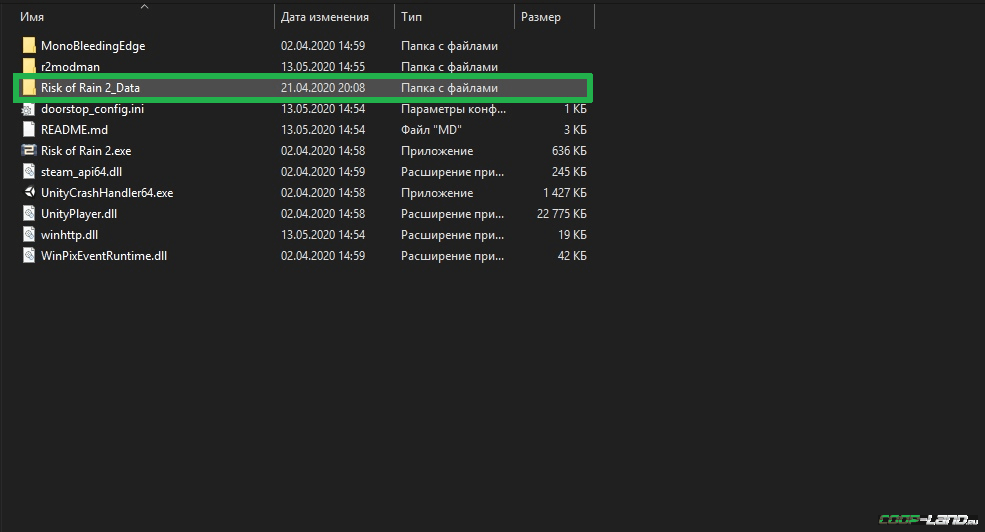Click the README.md blank file icon
The width and height of the screenshot is (985, 532).
(28, 129)
